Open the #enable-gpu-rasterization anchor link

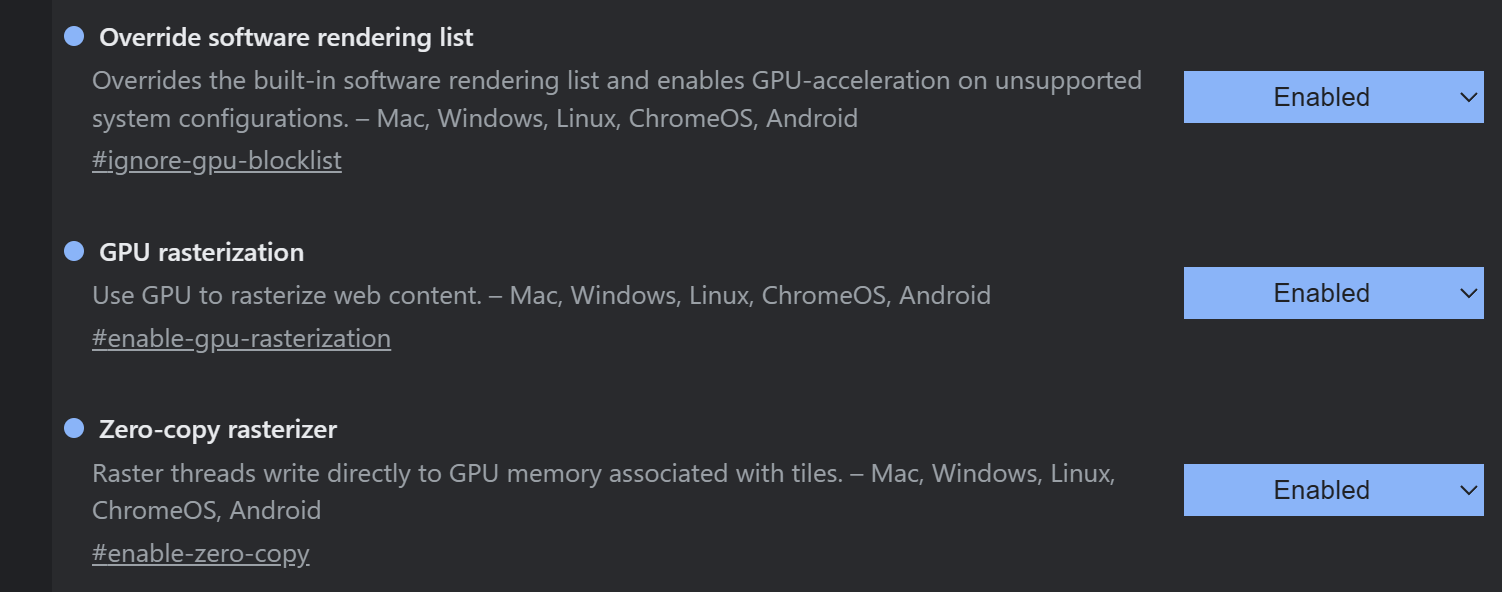241,339
